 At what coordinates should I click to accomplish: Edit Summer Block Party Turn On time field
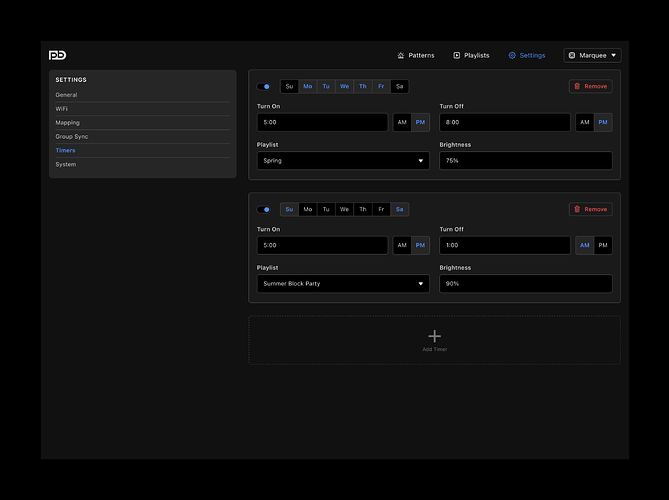pyautogui.click(x=322, y=245)
